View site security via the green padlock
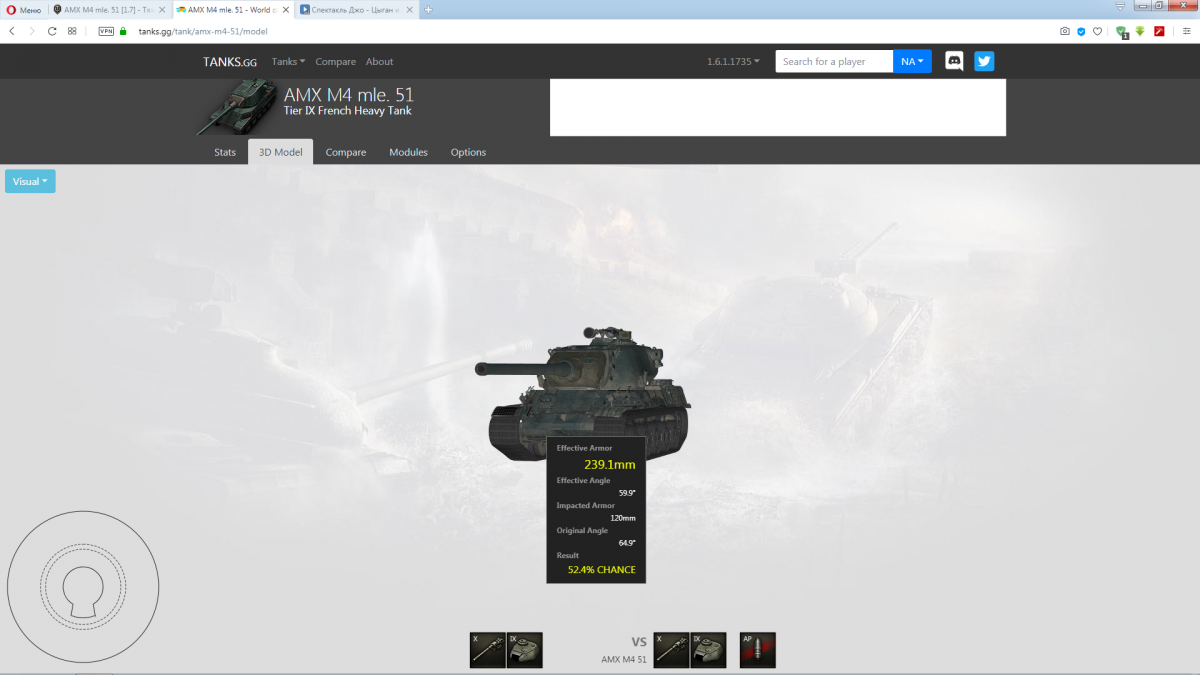The image size is (1200, 675). 124,31
